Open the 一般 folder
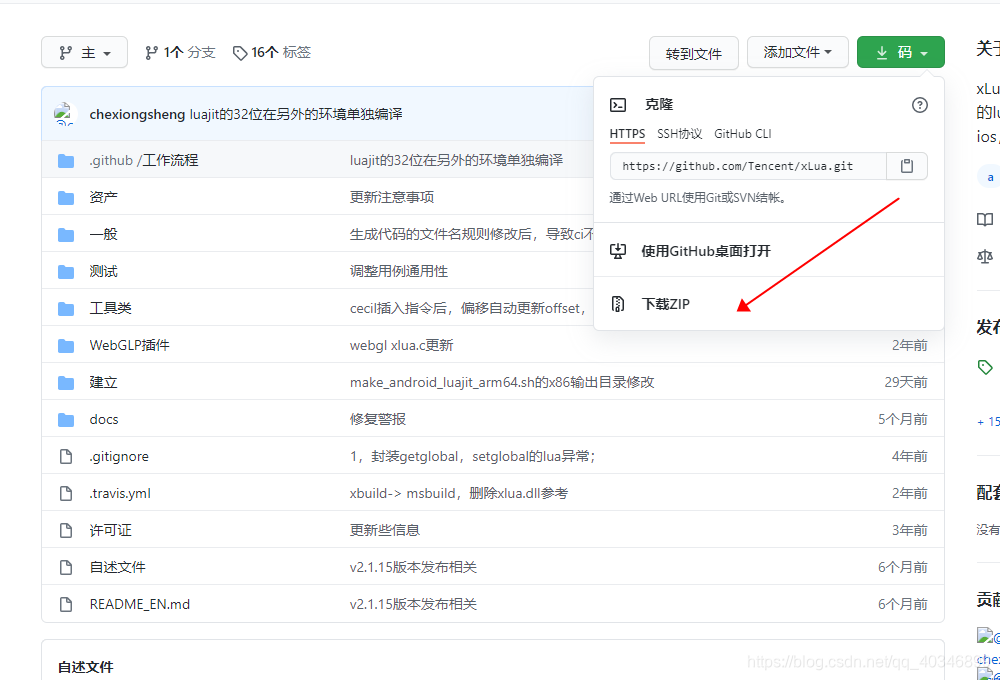1000x680 pixels. 103,234
